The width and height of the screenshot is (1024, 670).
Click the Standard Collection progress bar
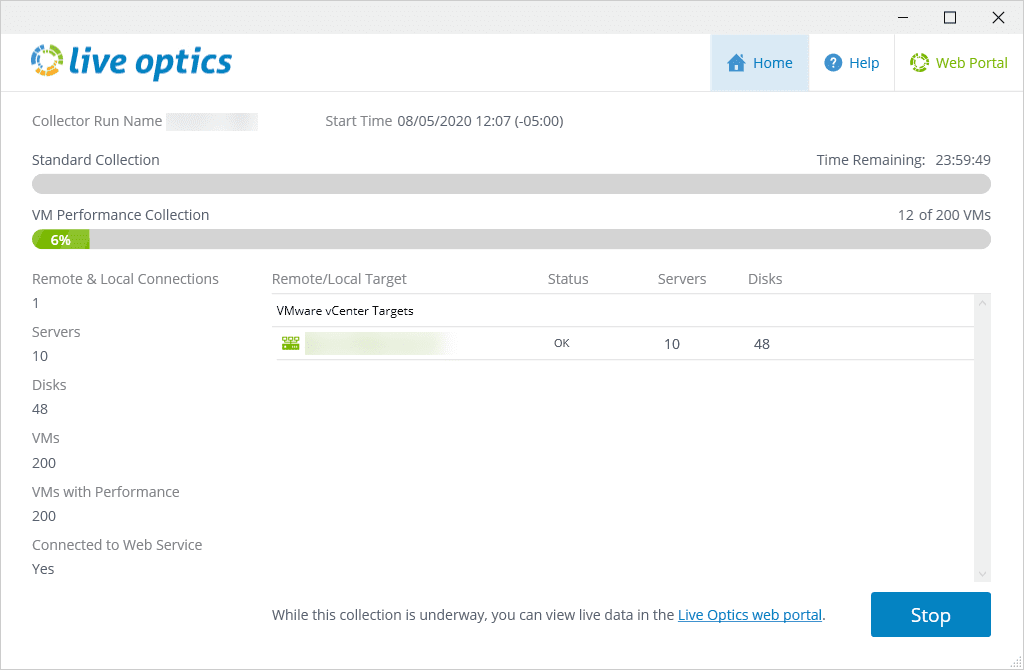point(511,184)
